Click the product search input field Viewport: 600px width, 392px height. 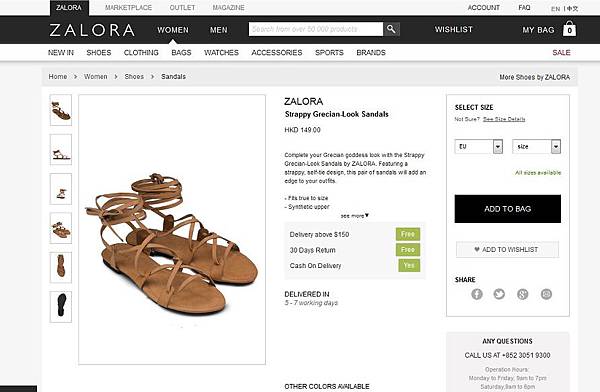point(316,29)
